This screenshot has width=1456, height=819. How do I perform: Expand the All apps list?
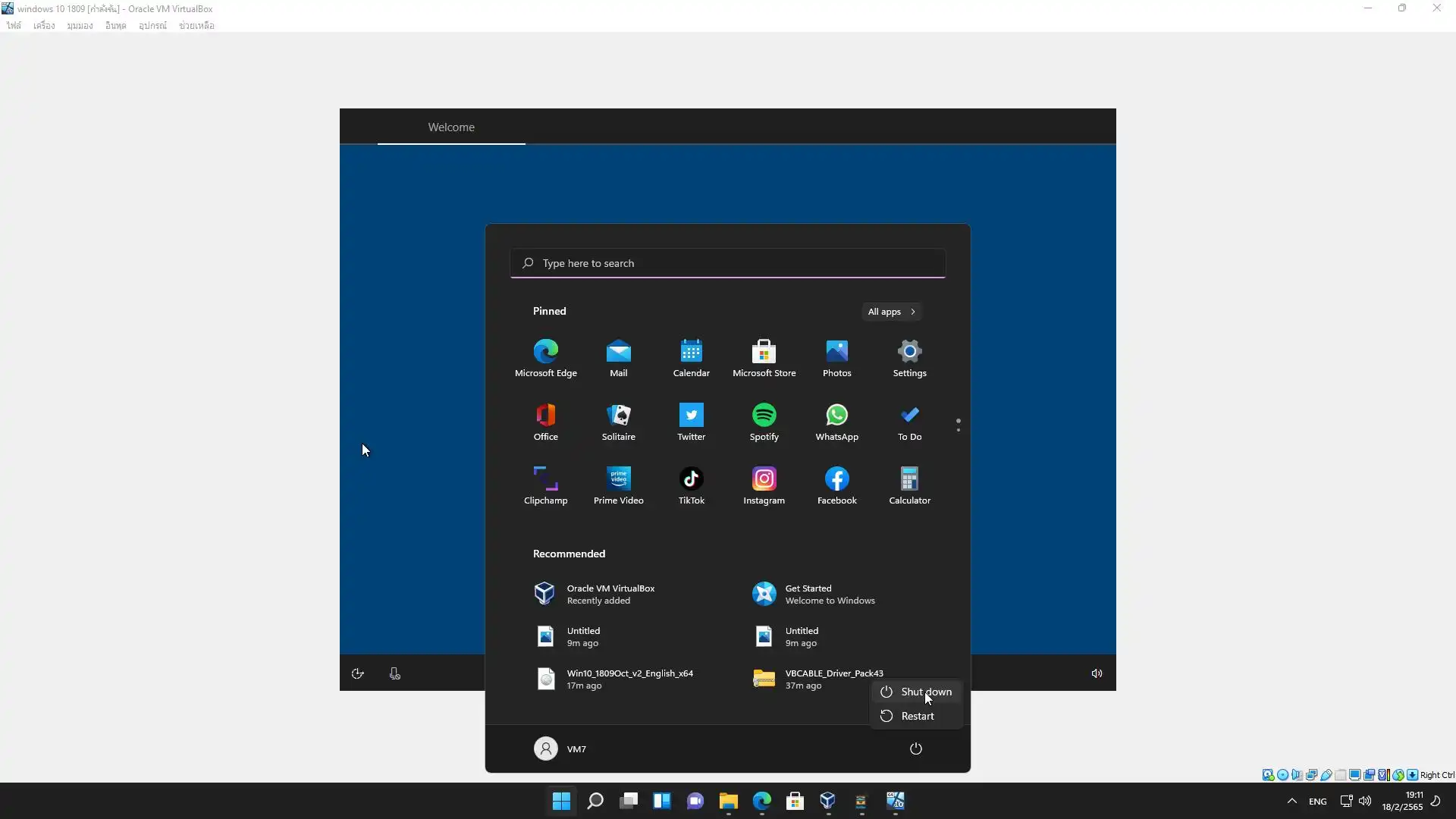point(892,312)
